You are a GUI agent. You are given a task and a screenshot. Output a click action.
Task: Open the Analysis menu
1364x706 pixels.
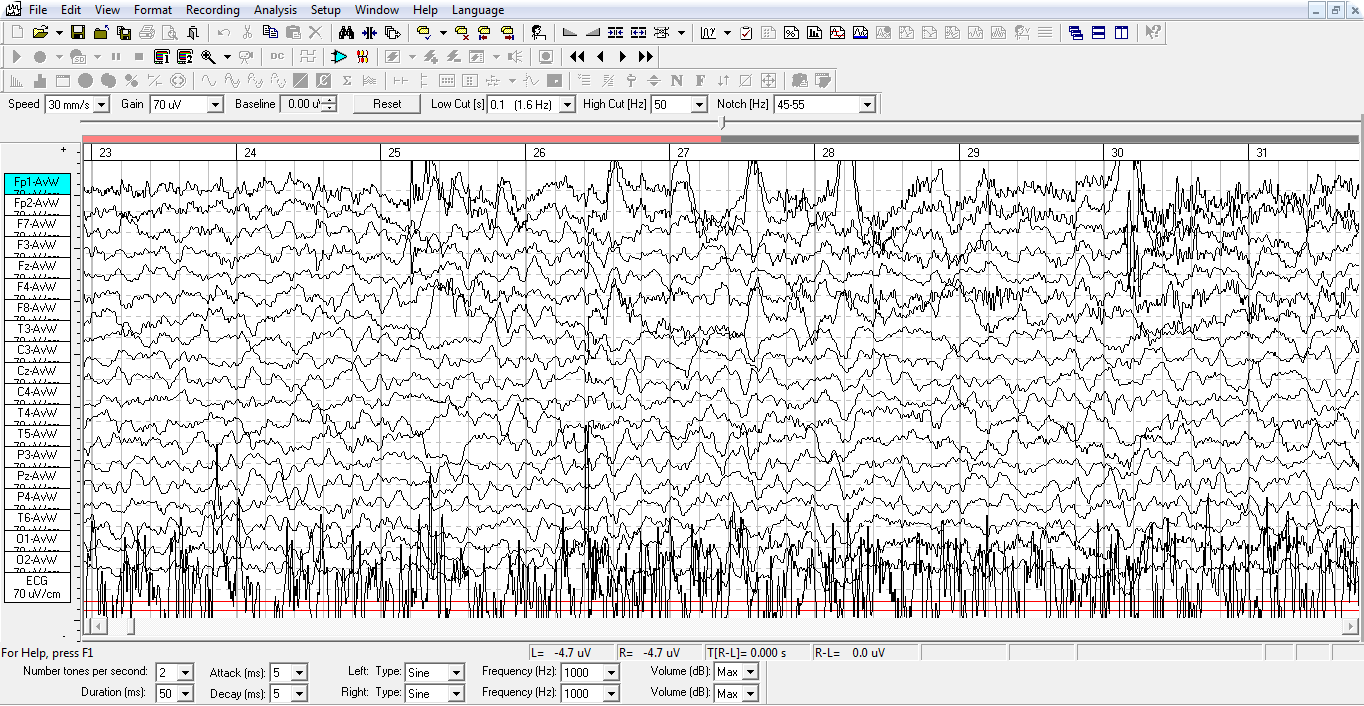pyautogui.click(x=275, y=10)
